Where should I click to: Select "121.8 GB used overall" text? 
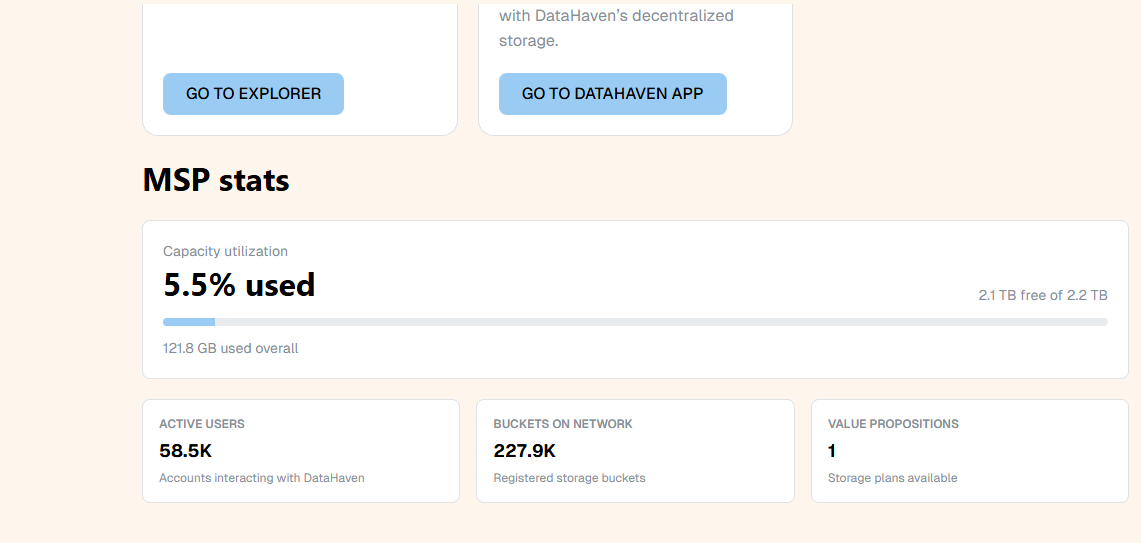tap(231, 349)
